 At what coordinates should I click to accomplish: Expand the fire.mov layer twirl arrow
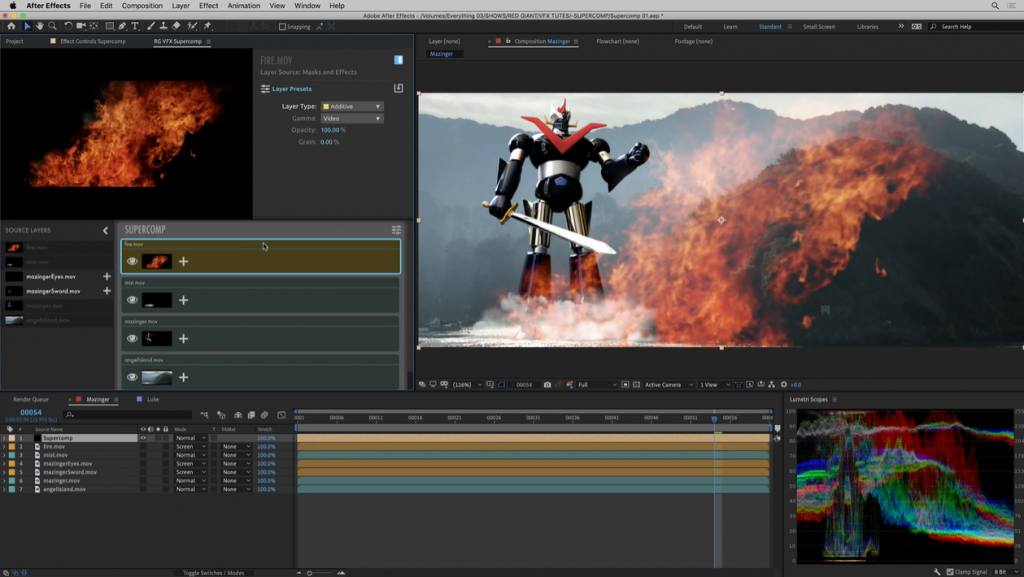pyautogui.click(x=4, y=446)
